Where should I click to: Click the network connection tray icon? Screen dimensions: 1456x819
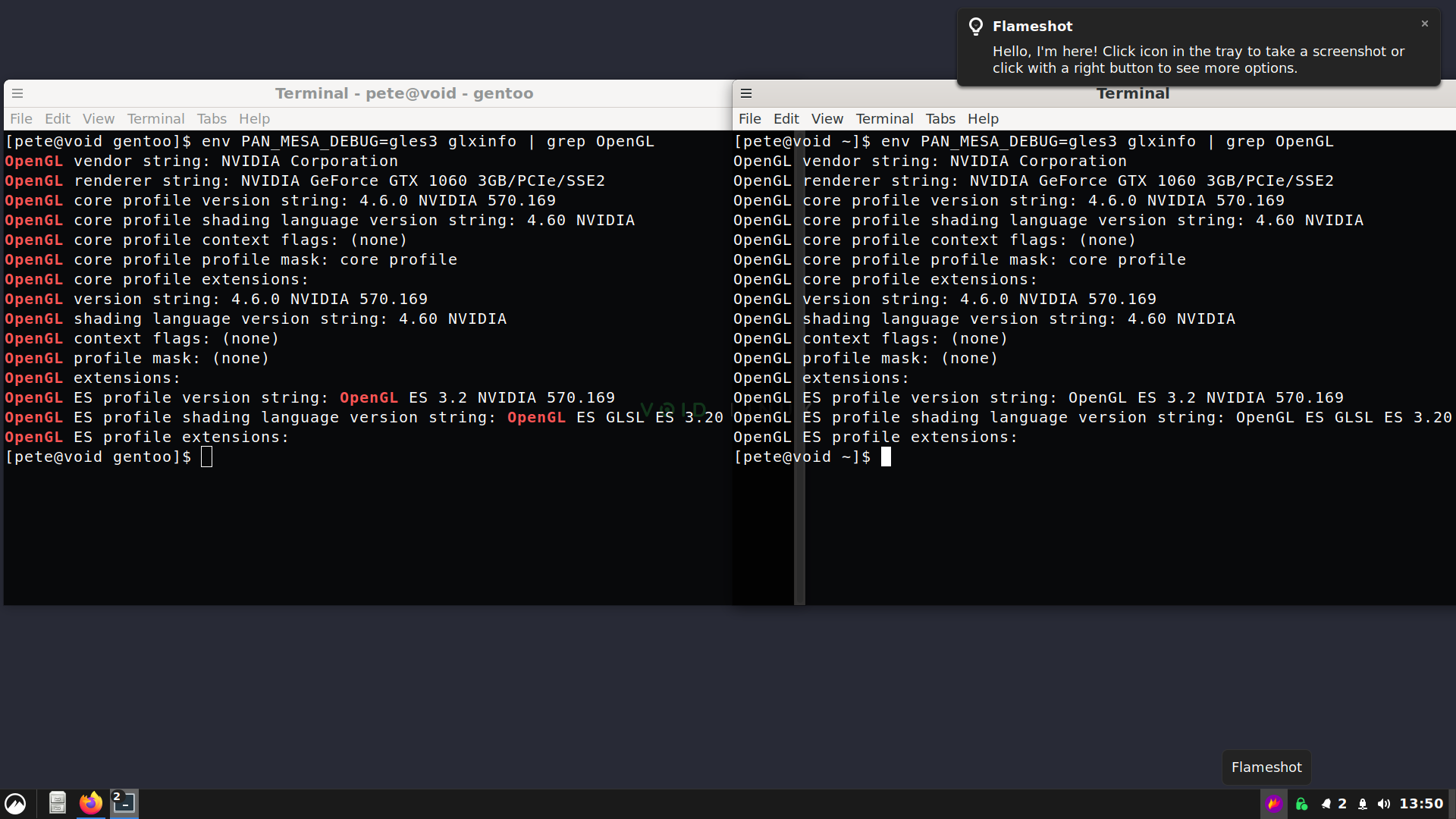[x=1363, y=804]
